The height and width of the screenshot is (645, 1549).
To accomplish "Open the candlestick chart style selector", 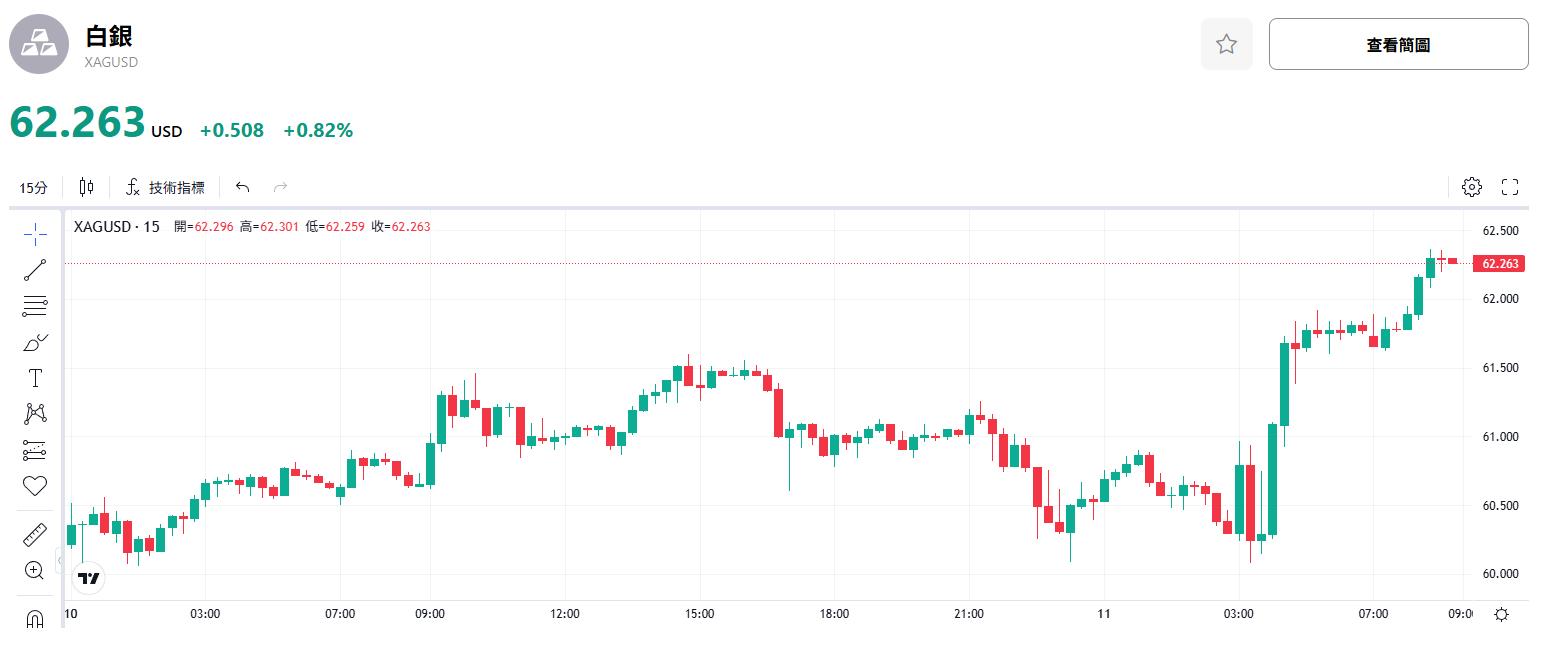I will pos(86,187).
